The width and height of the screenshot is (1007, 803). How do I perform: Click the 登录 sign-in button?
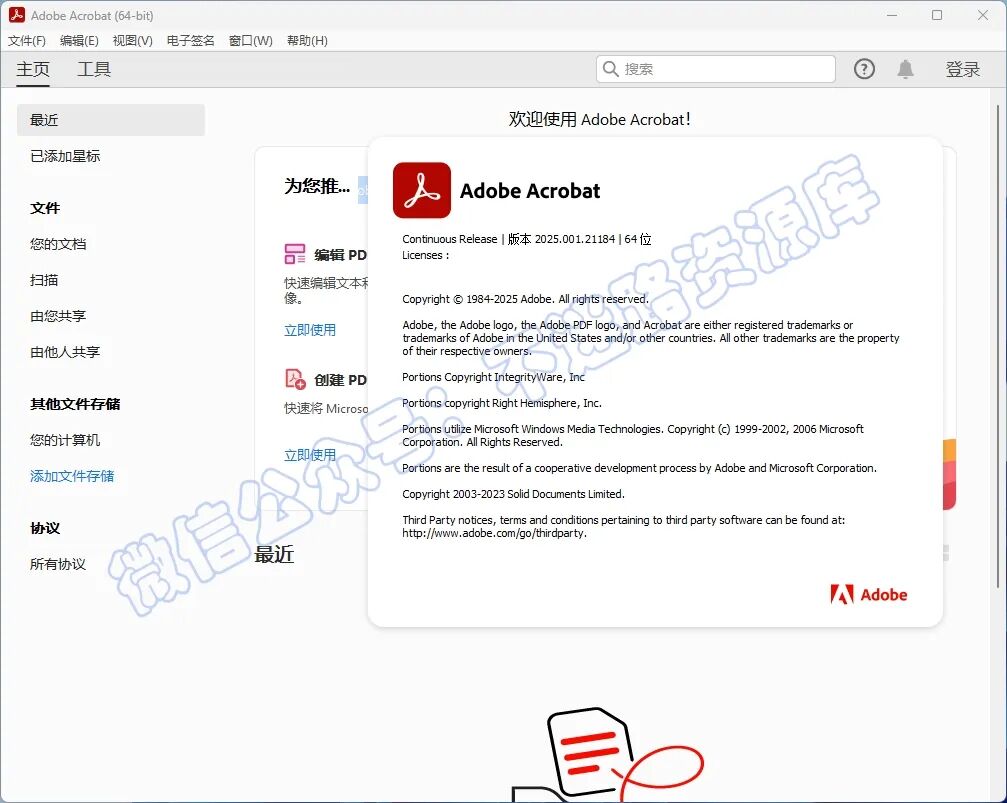pyautogui.click(x=963, y=69)
